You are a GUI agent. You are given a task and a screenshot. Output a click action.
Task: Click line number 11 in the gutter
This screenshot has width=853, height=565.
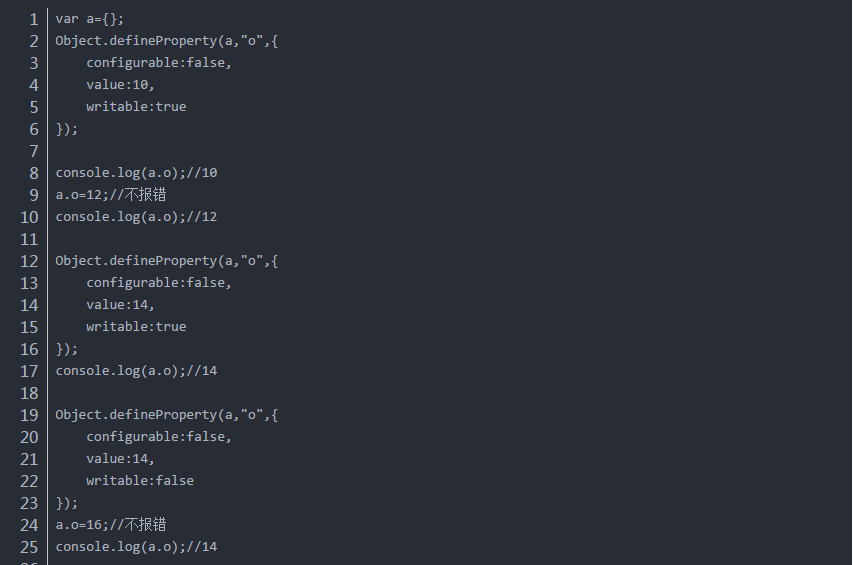[29, 239]
